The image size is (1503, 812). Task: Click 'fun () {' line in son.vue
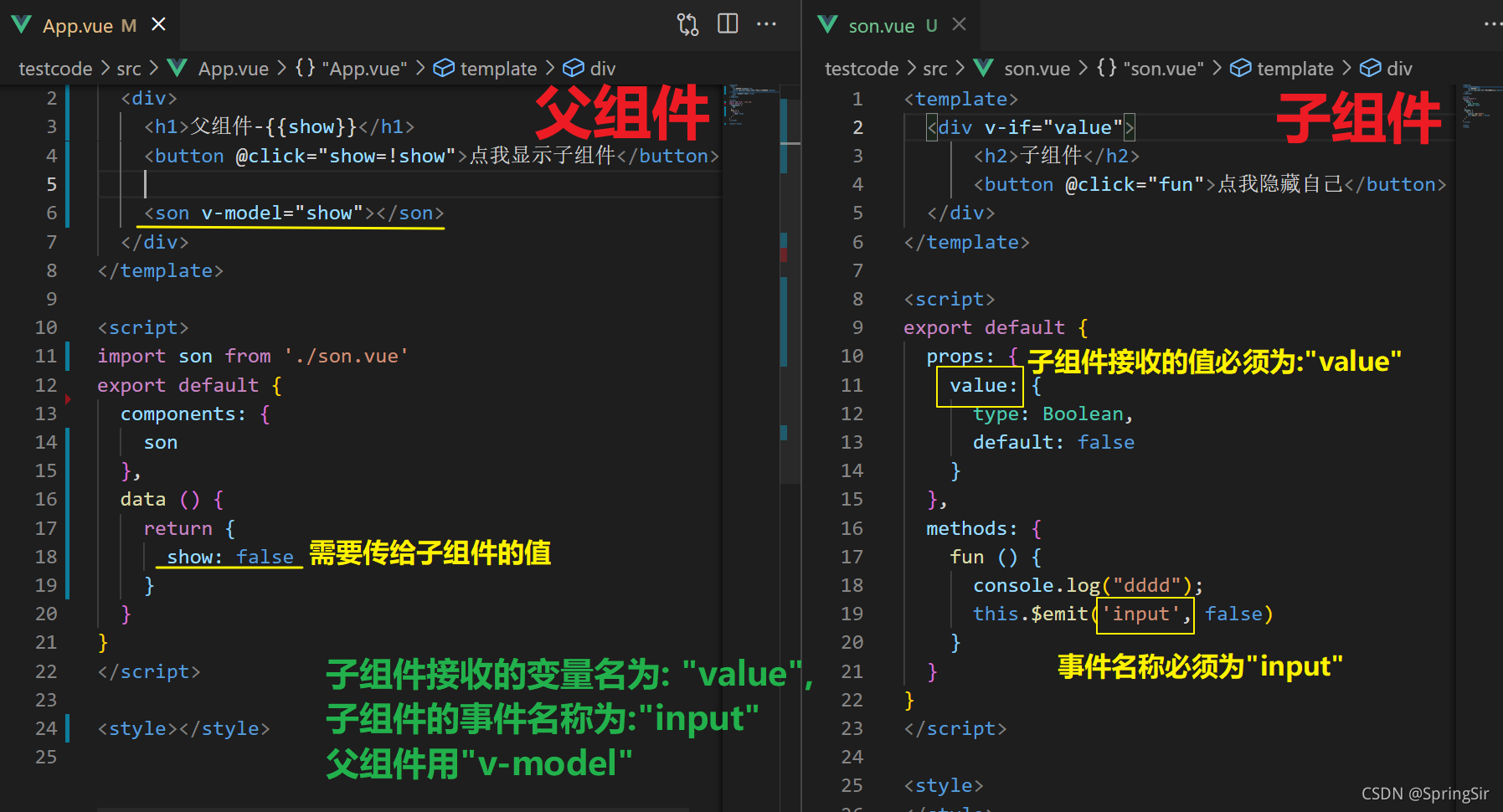coord(996,557)
